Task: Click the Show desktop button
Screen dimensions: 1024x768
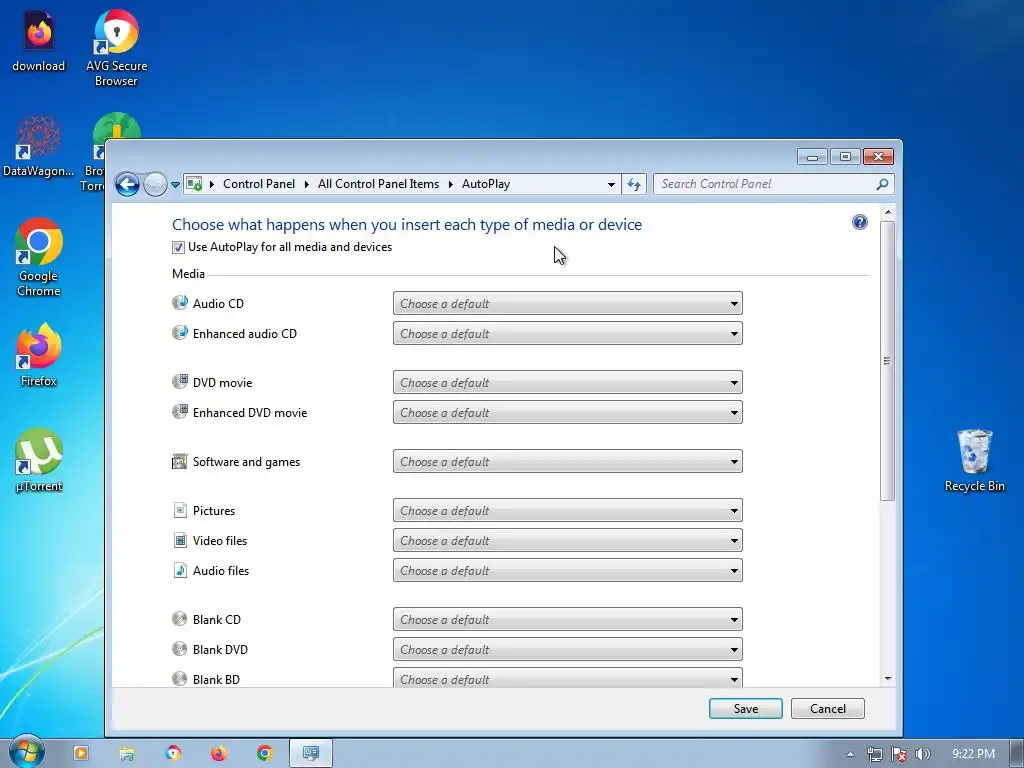Action: pyautogui.click(x=1017, y=753)
